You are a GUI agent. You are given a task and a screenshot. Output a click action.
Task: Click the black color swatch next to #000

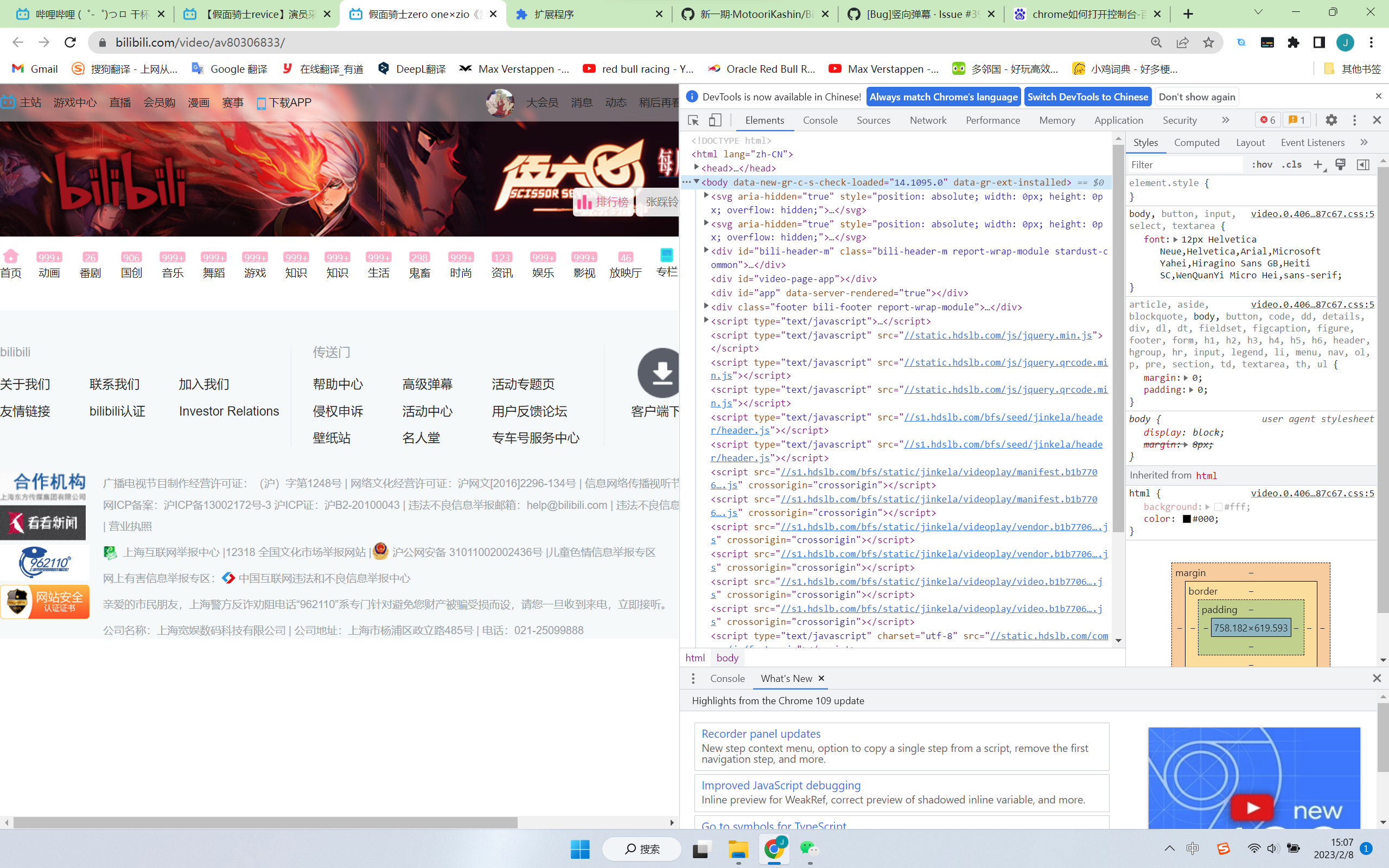pyautogui.click(x=1186, y=519)
